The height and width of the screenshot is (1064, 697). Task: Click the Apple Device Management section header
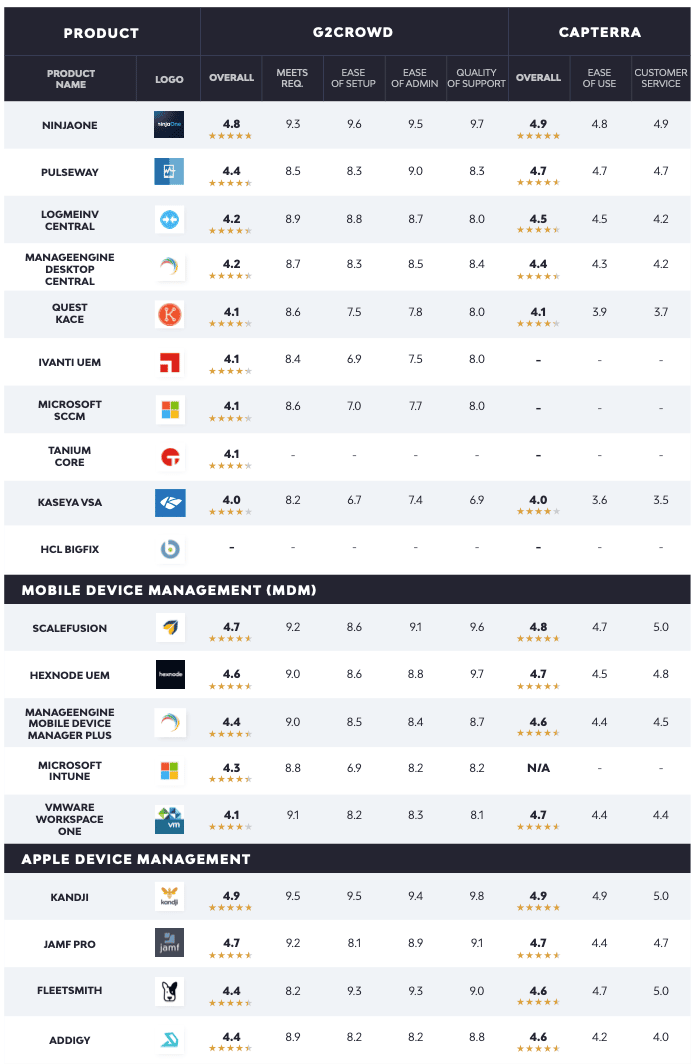click(x=136, y=859)
